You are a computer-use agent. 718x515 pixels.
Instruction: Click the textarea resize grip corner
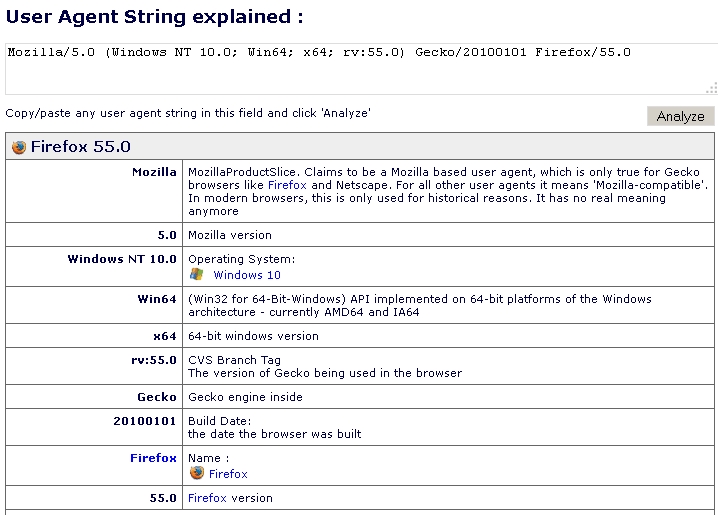(x=711, y=88)
